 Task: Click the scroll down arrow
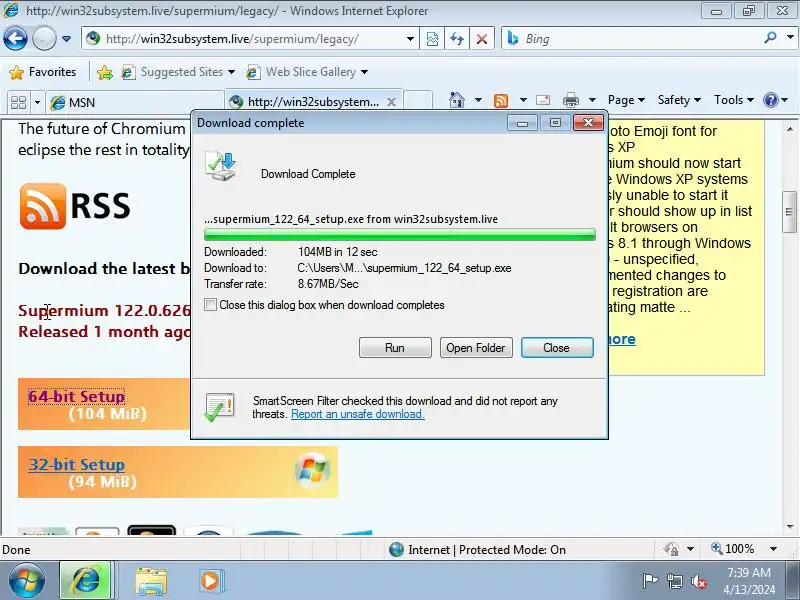click(790, 527)
